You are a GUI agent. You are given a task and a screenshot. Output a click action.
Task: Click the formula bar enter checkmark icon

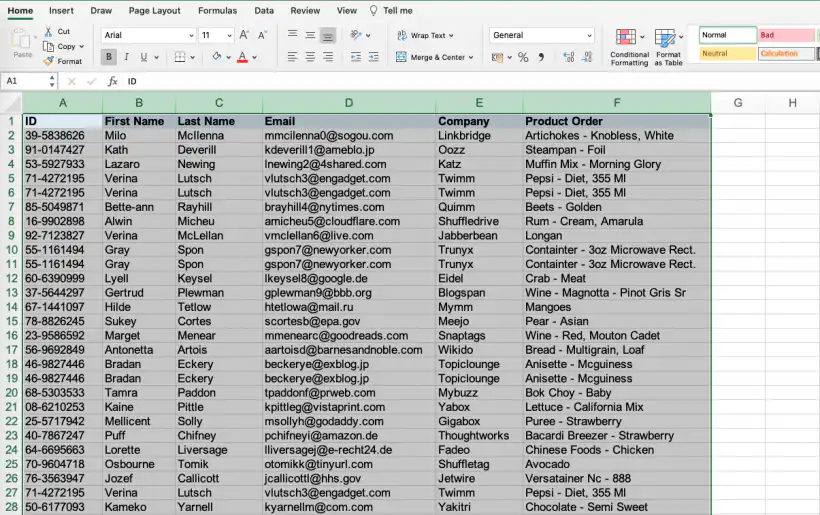pos(92,82)
